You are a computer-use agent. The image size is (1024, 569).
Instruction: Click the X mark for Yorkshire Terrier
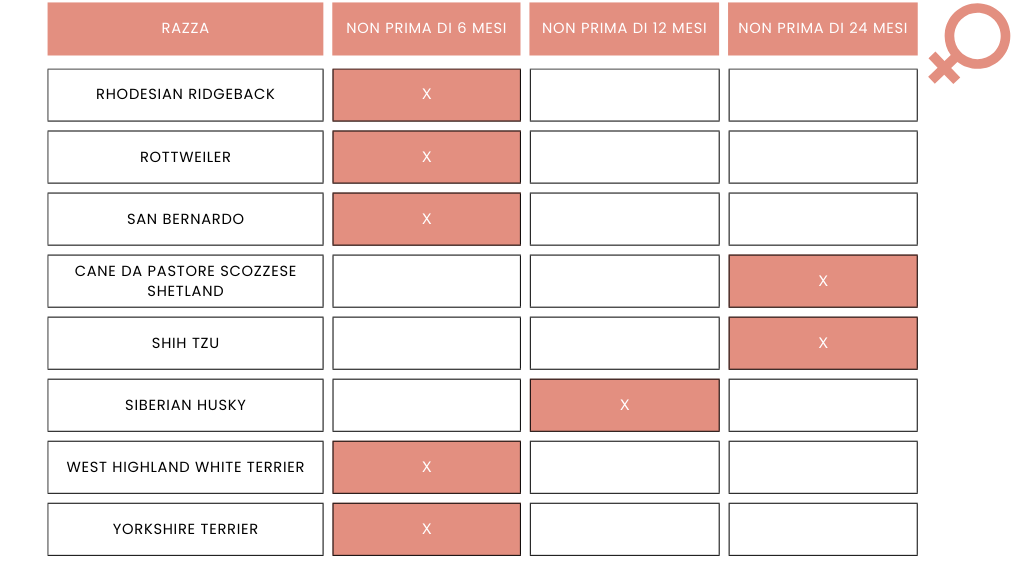click(x=426, y=529)
